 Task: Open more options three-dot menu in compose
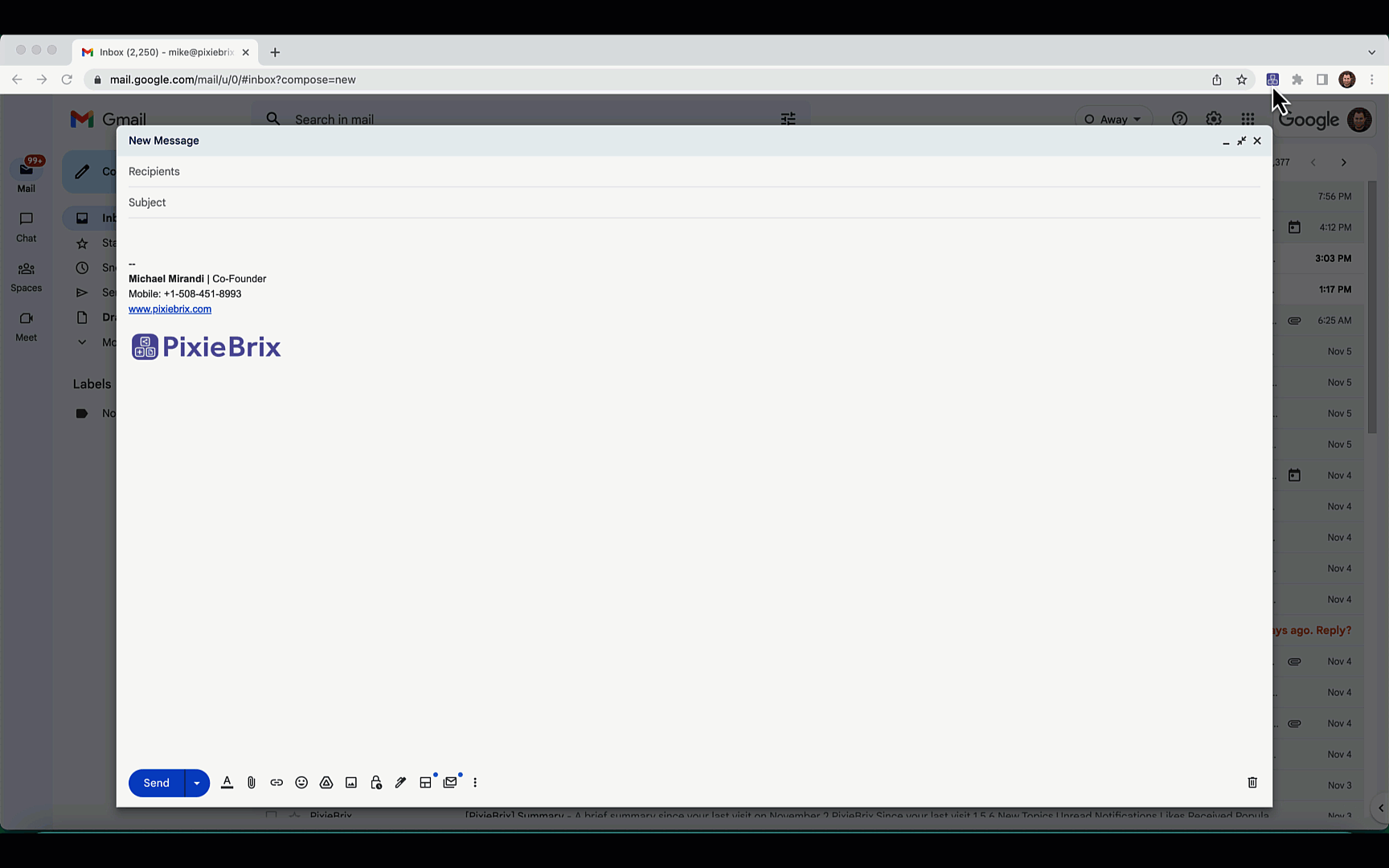tap(475, 783)
